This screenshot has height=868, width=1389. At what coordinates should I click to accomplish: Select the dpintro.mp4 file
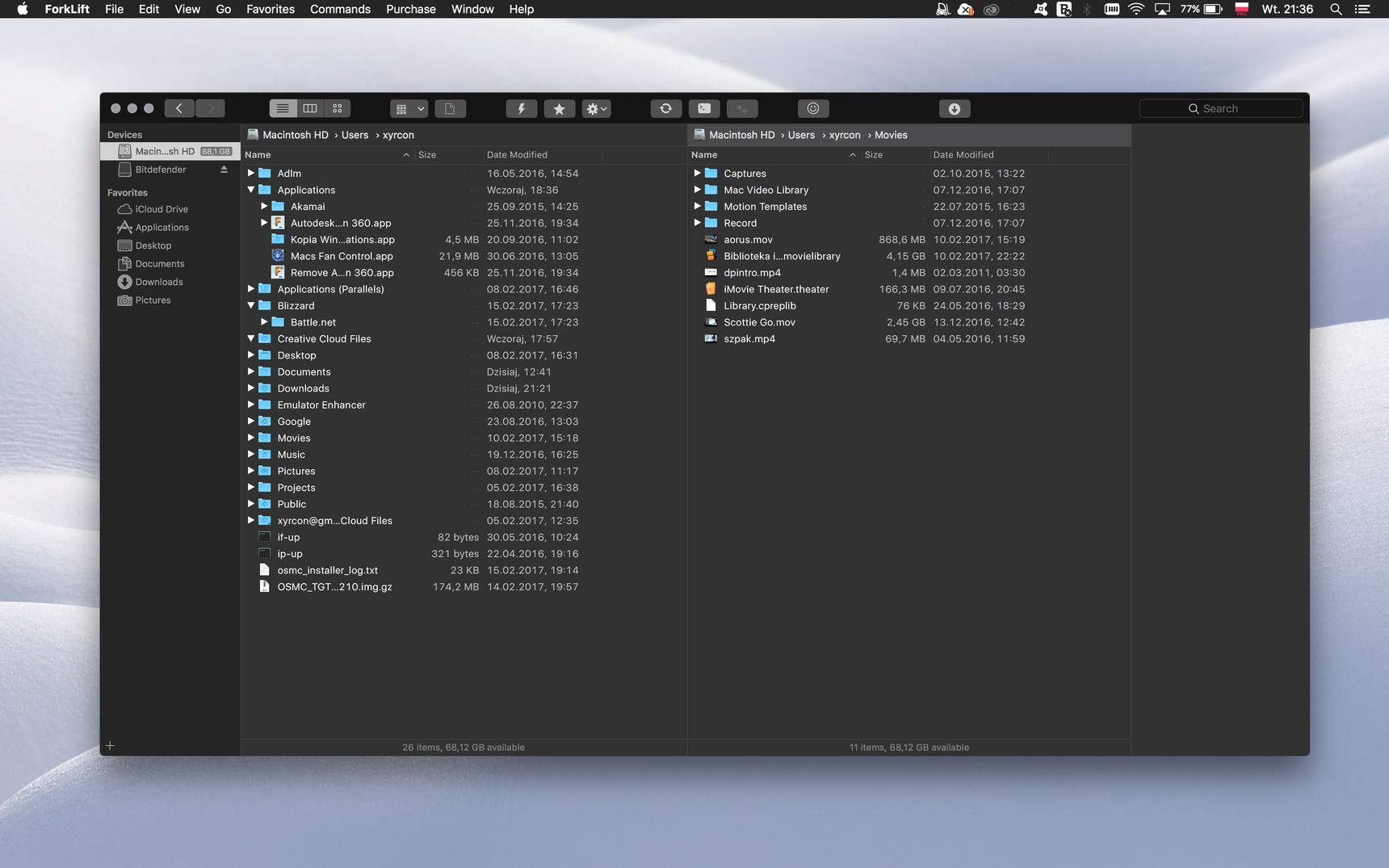tap(909, 272)
